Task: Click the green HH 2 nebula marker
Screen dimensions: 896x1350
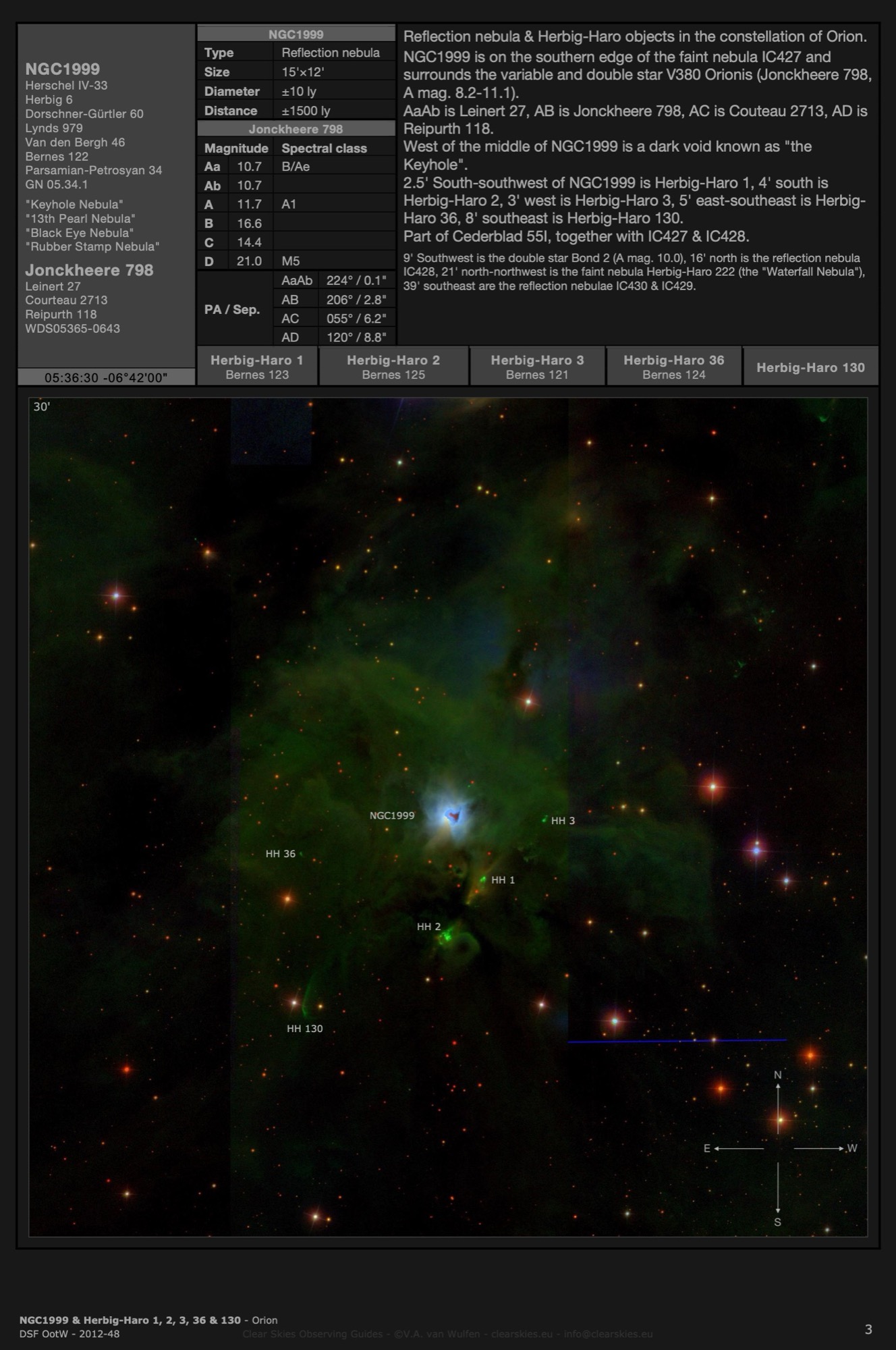Action: coord(446,937)
